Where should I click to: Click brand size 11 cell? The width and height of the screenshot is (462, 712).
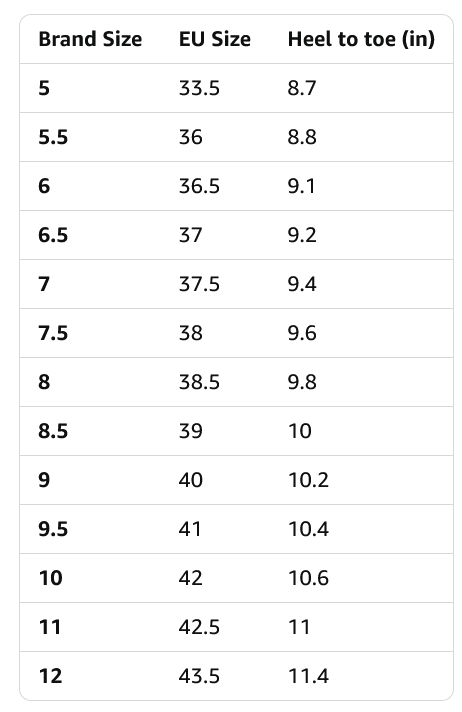tap(50, 628)
